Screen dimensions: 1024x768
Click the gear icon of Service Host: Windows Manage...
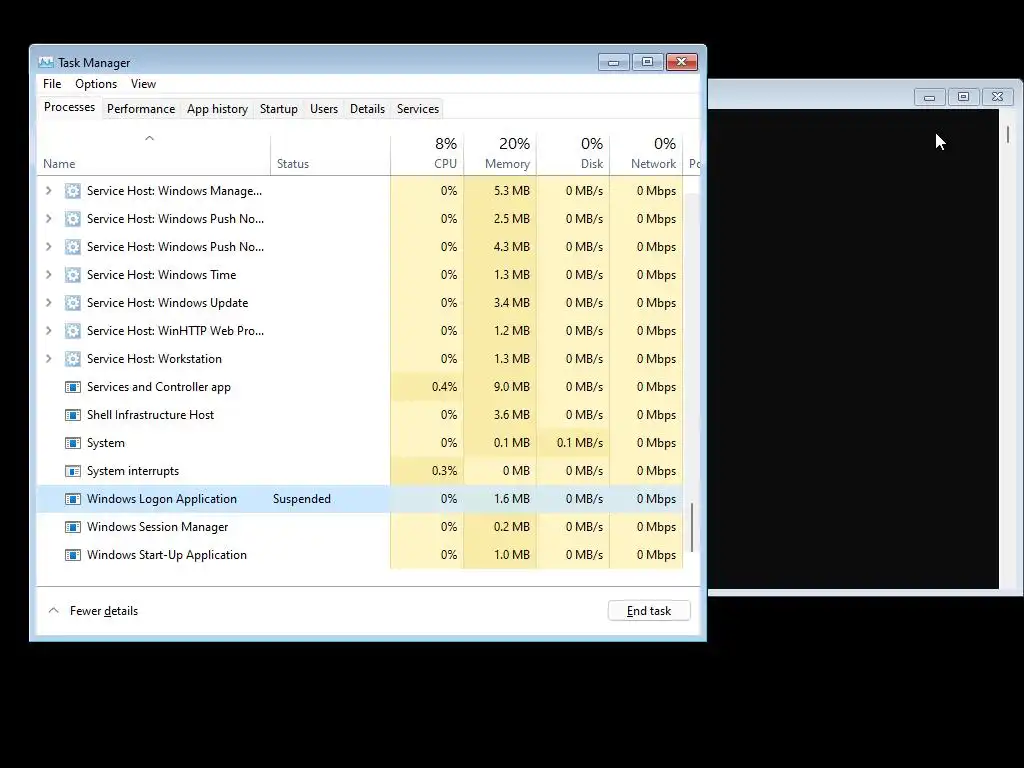(72, 191)
